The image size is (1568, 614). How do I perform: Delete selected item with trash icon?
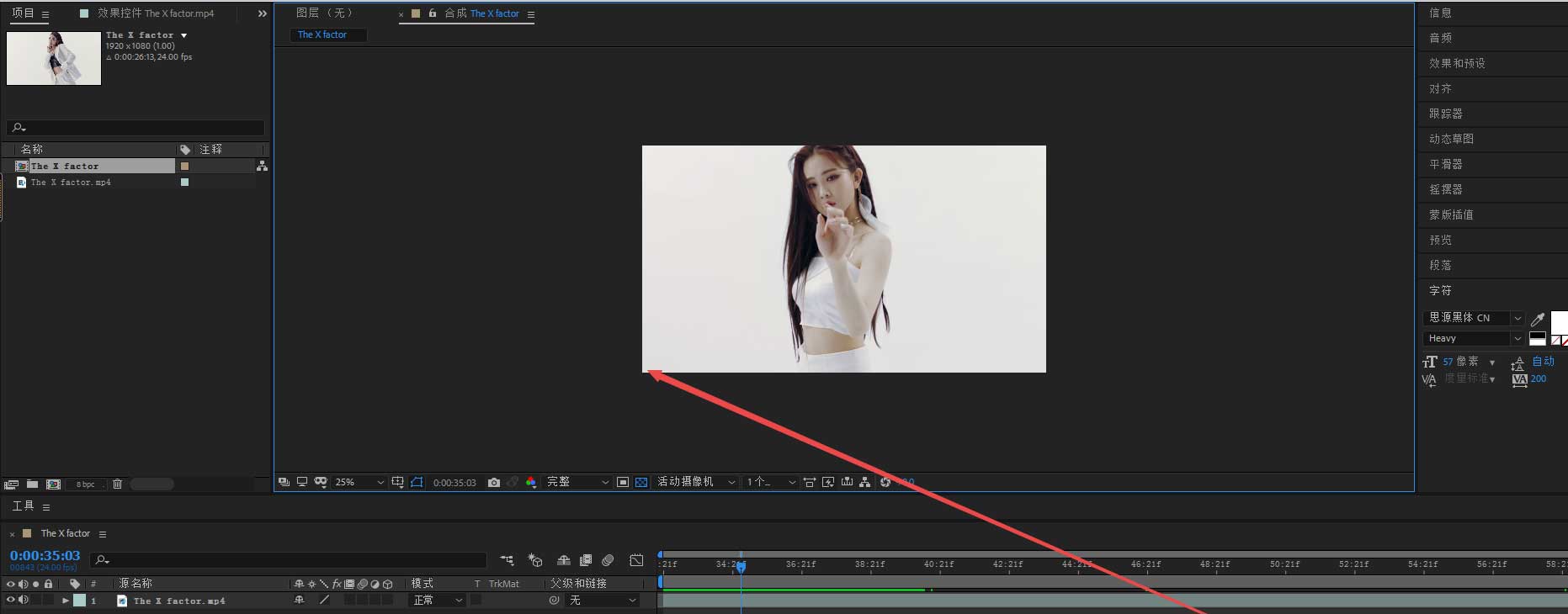tap(118, 484)
